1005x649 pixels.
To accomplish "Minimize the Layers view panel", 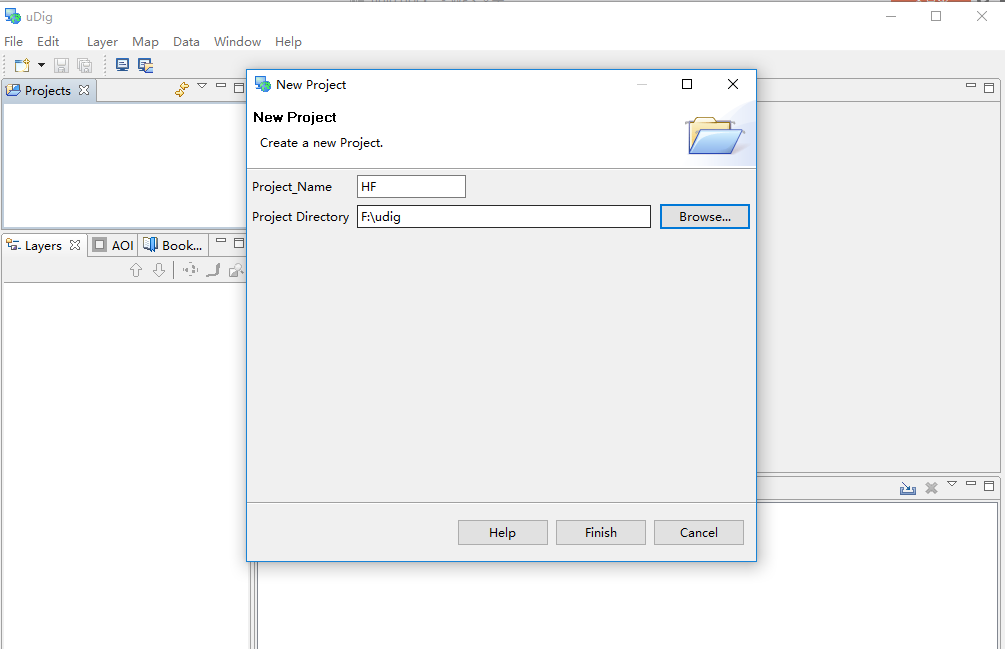I will click(221, 240).
